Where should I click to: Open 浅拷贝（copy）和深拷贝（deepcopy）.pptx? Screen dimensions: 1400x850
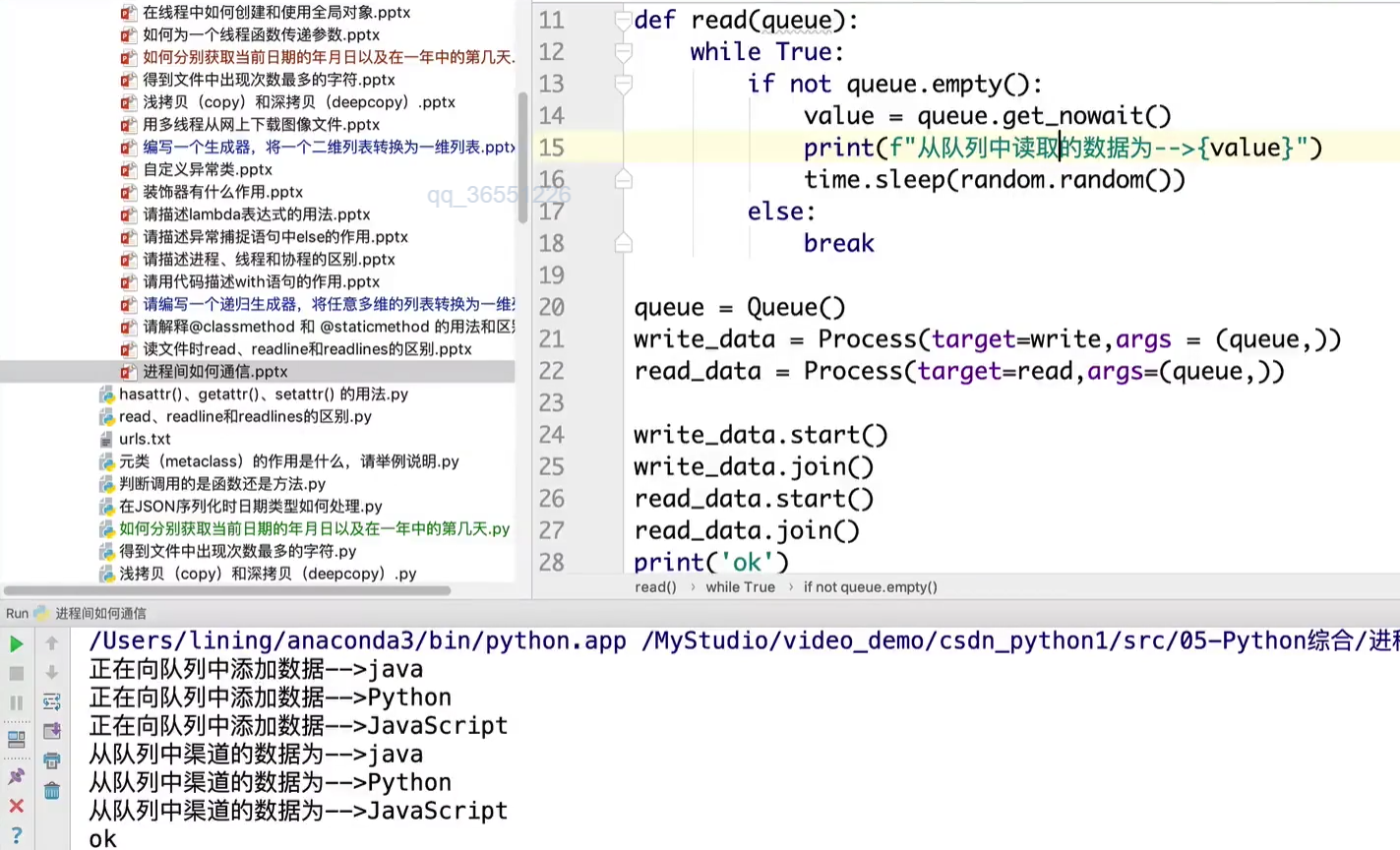point(299,102)
